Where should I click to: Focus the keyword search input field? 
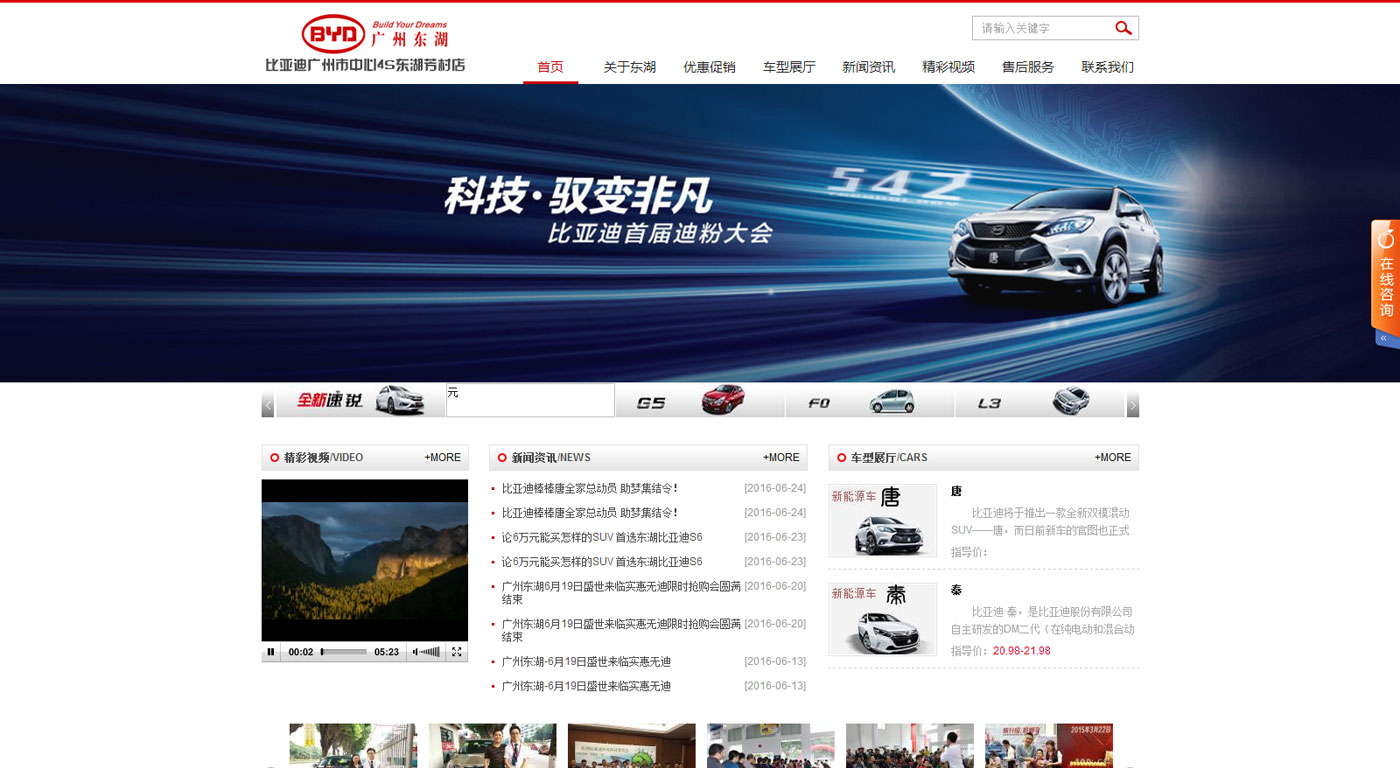(x=1043, y=28)
